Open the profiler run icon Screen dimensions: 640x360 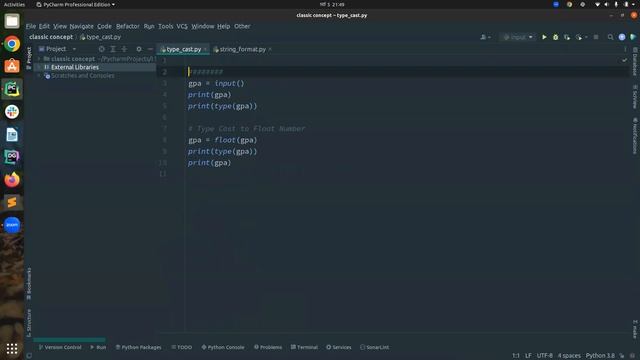tap(579, 37)
